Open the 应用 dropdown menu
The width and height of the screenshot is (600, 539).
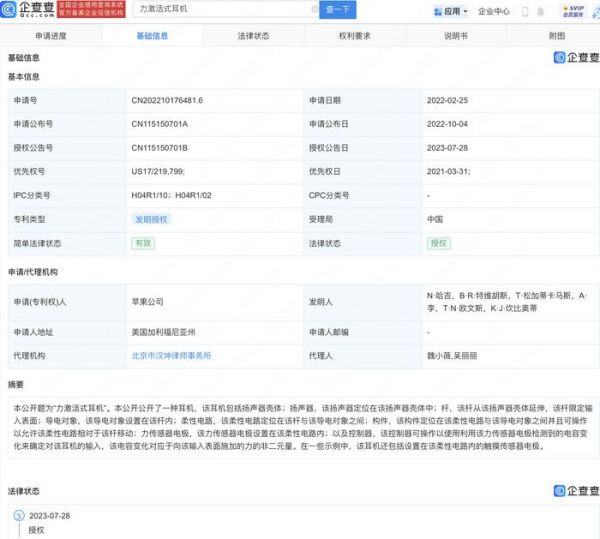(455, 12)
